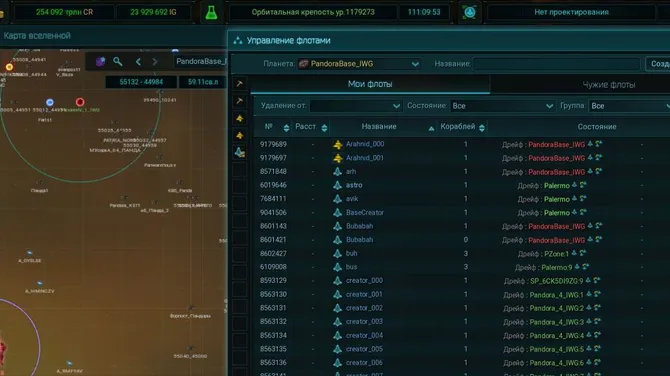670x376 pixels.
Task: Go back with the map left arrow
Action: pyautogui.click(x=138, y=62)
